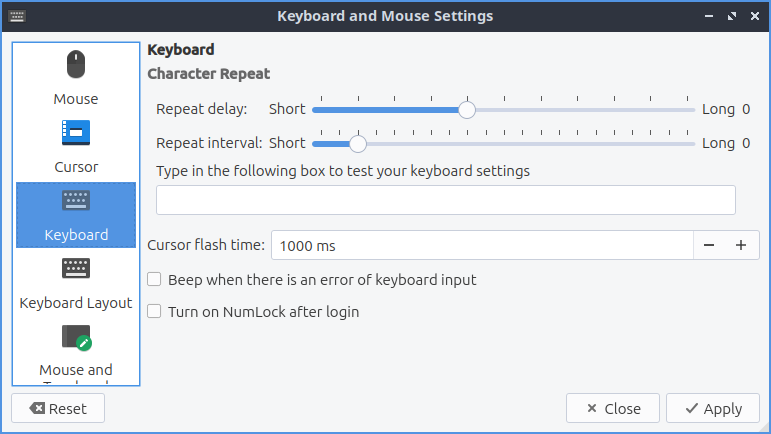Maximize the settings window
This screenshot has width=771, height=434.
(731, 17)
